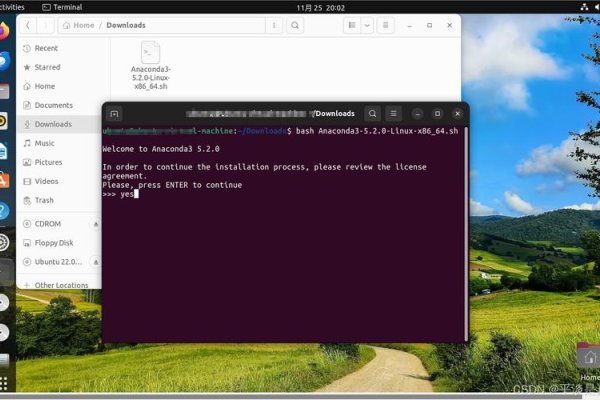Open Videos folder in sidebar
Image resolution: width=600 pixels, height=400 pixels.
(59, 181)
